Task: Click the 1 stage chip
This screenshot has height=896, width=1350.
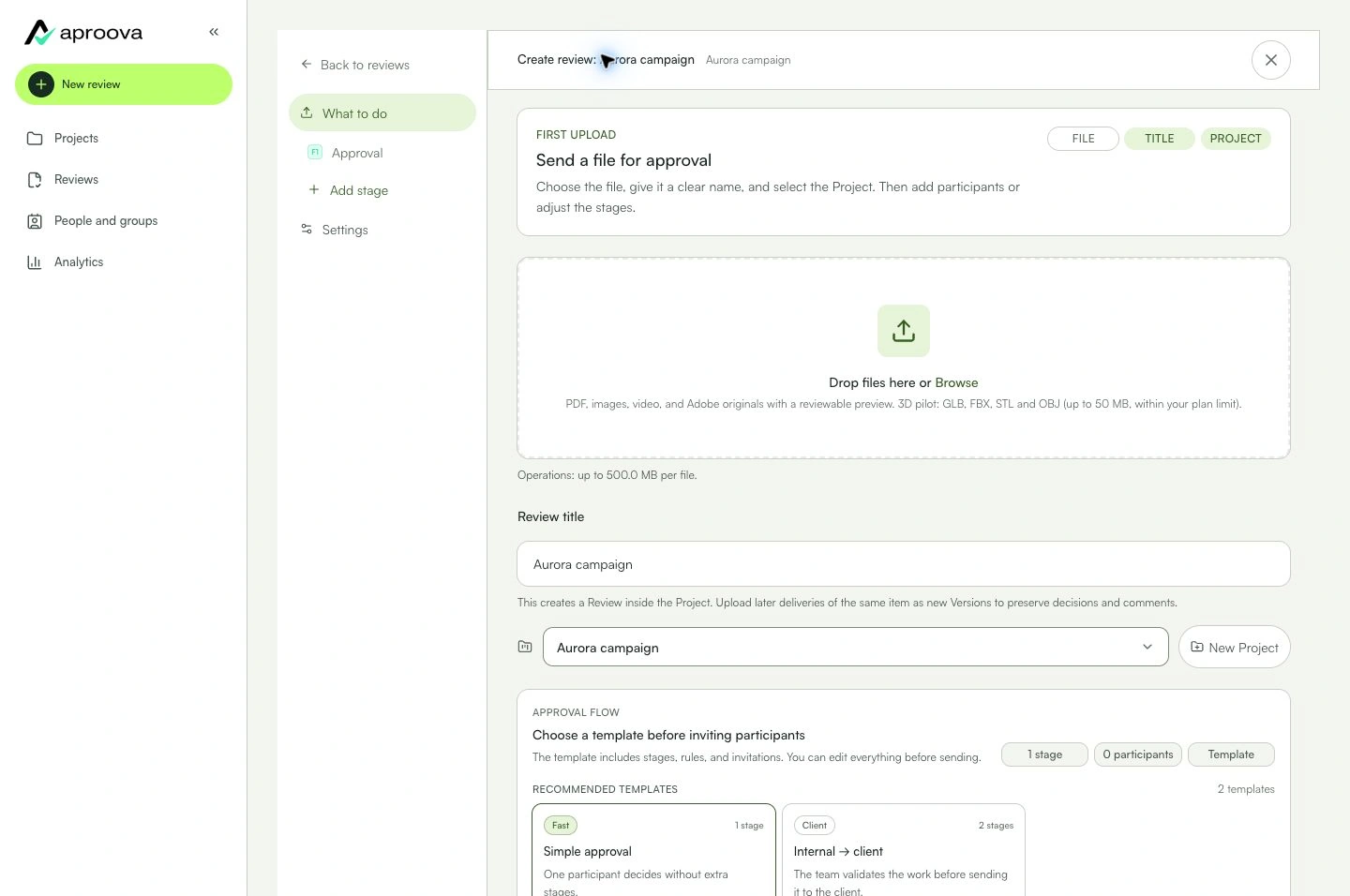Action: 1044,754
